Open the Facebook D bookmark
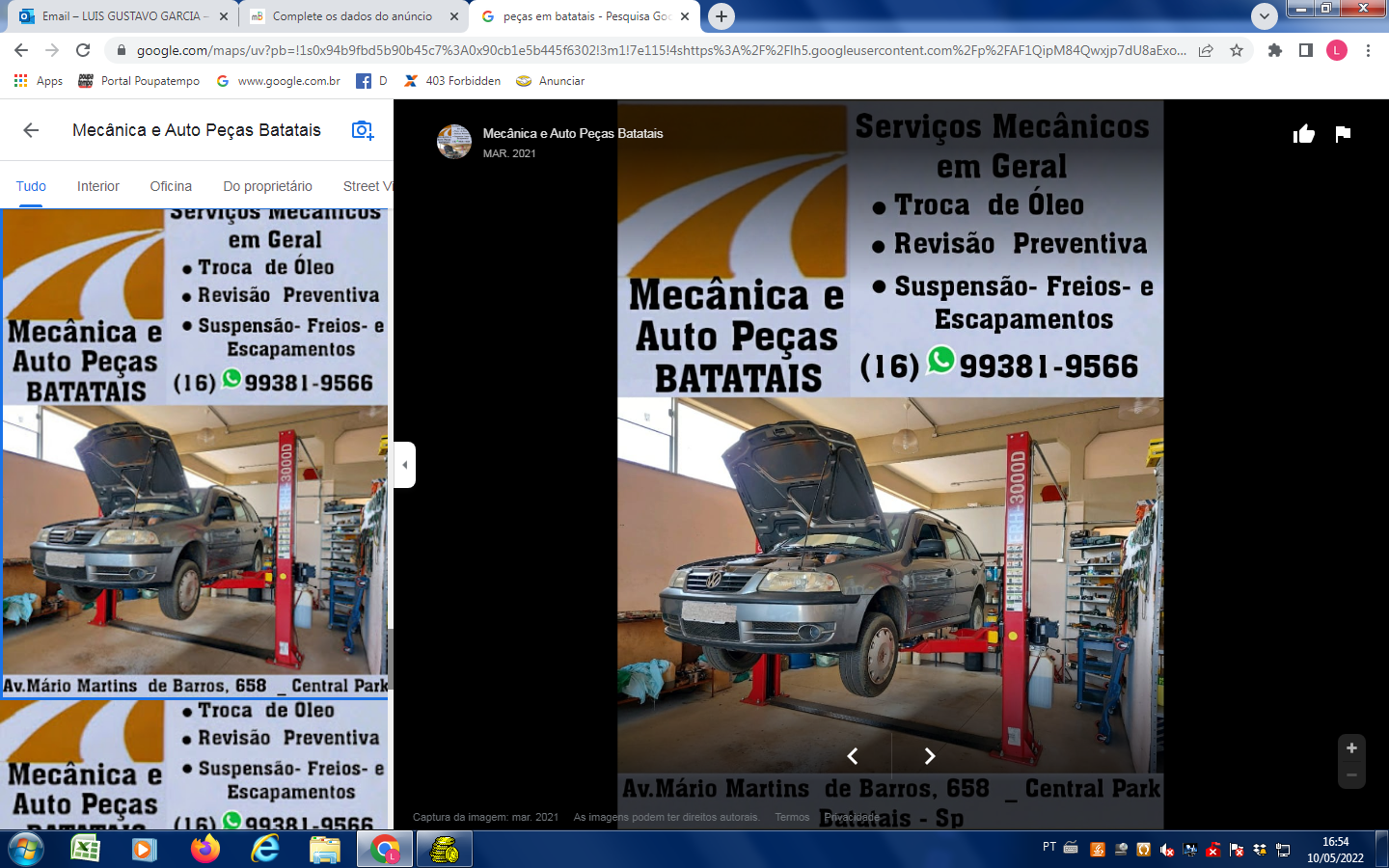This screenshot has height=868, width=1389. (x=371, y=81)
